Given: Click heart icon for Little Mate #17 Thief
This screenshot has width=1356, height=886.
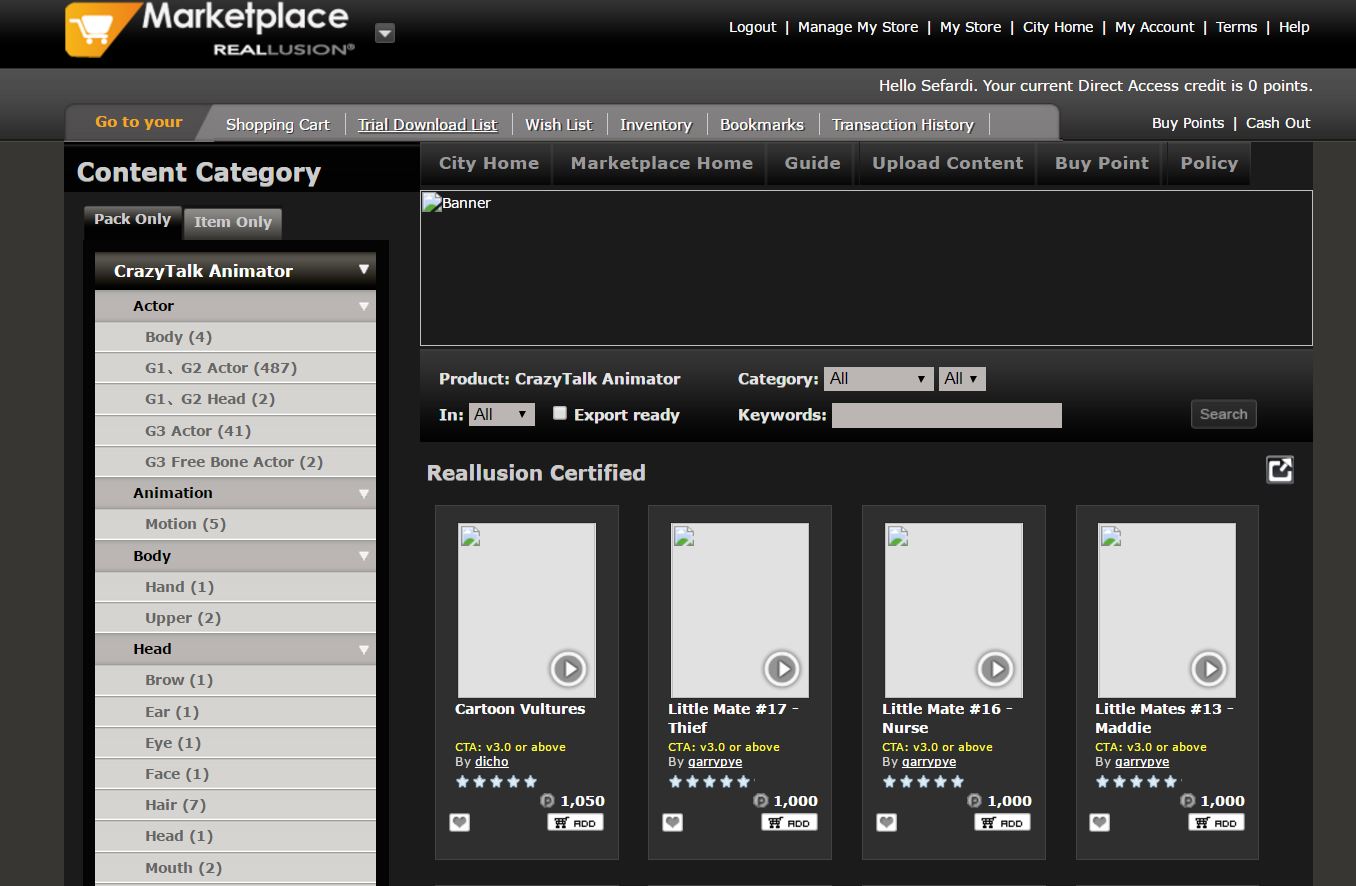Looking at the screenshot, I should click(673, 822).
